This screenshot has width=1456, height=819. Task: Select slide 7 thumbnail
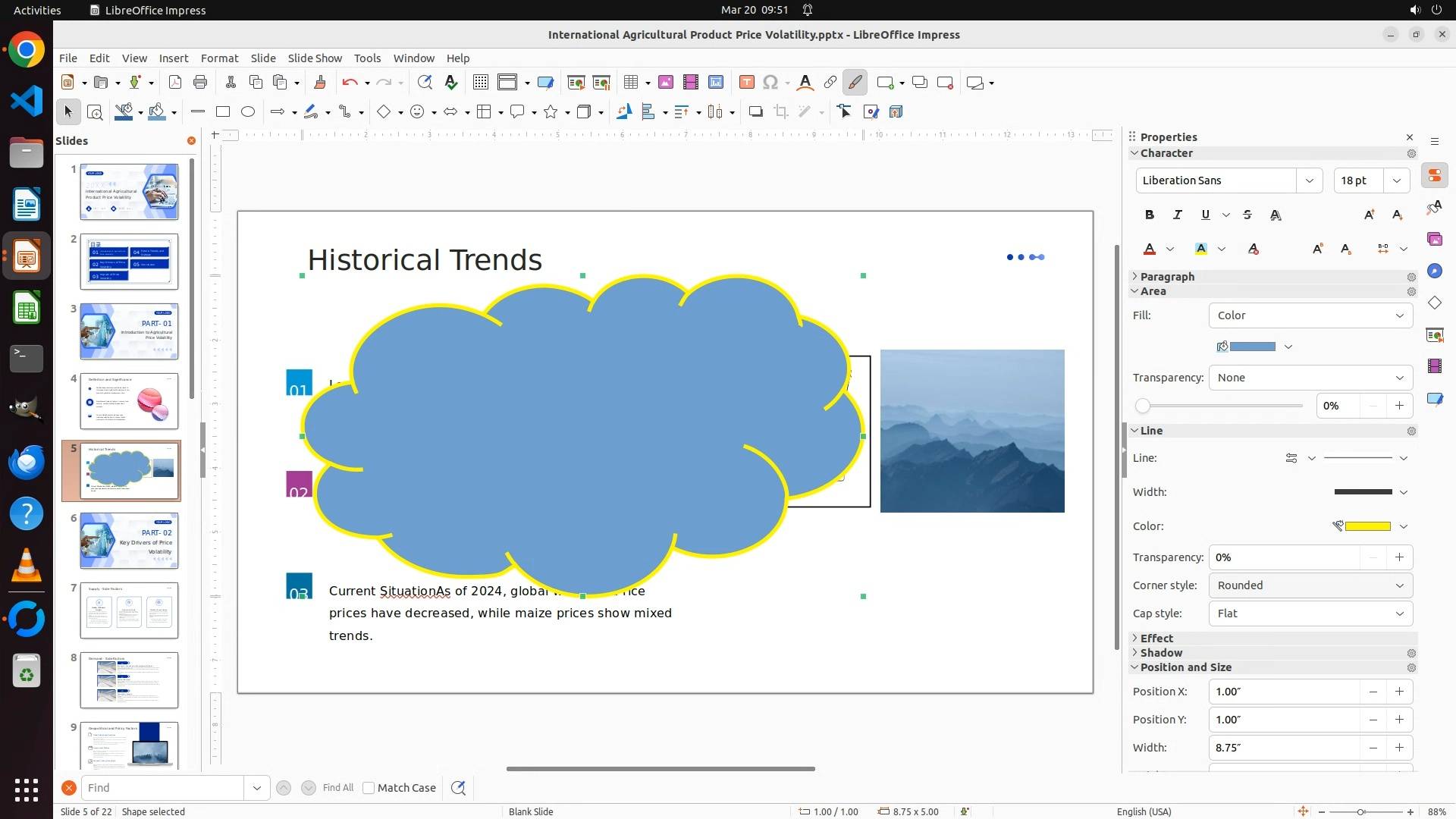(129, 610)
